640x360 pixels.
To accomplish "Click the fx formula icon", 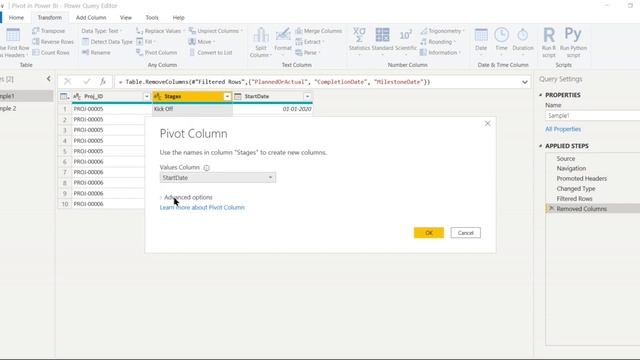I will click(103, 82).
